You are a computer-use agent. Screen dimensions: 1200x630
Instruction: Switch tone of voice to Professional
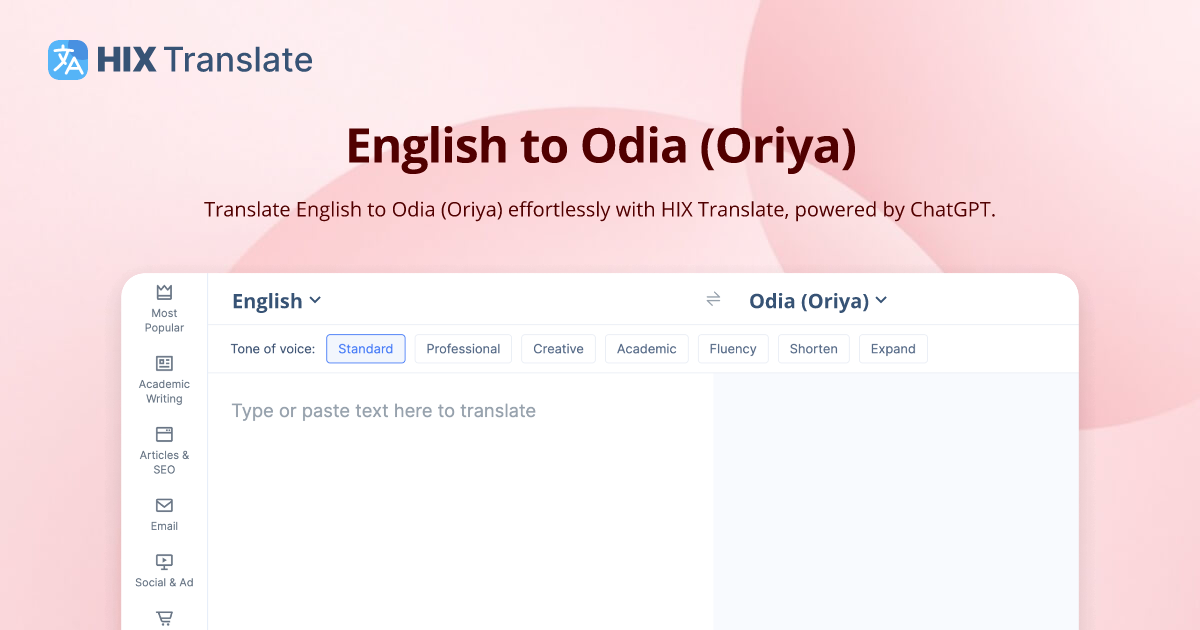463,348
